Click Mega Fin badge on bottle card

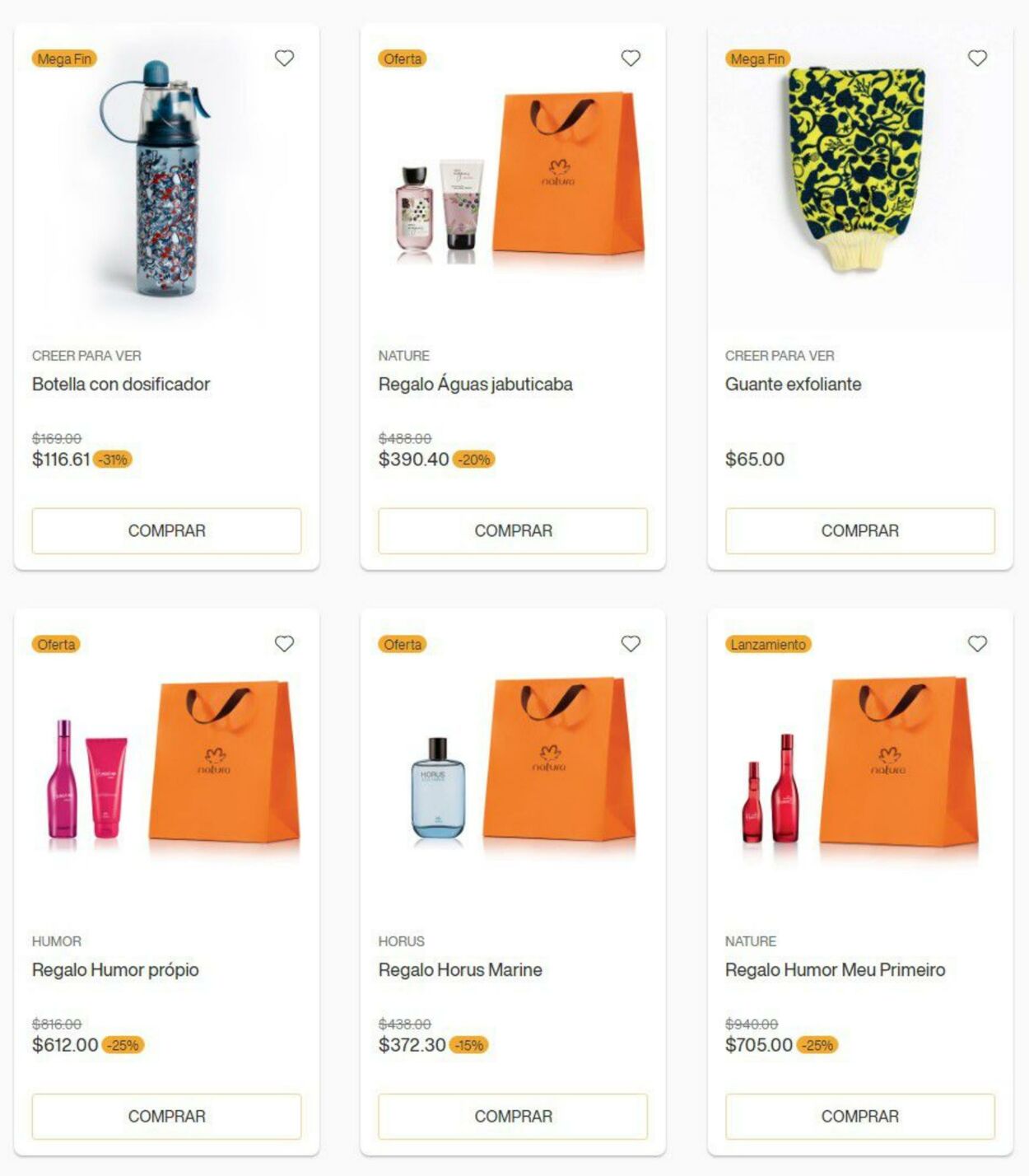(x=64, y=59)
